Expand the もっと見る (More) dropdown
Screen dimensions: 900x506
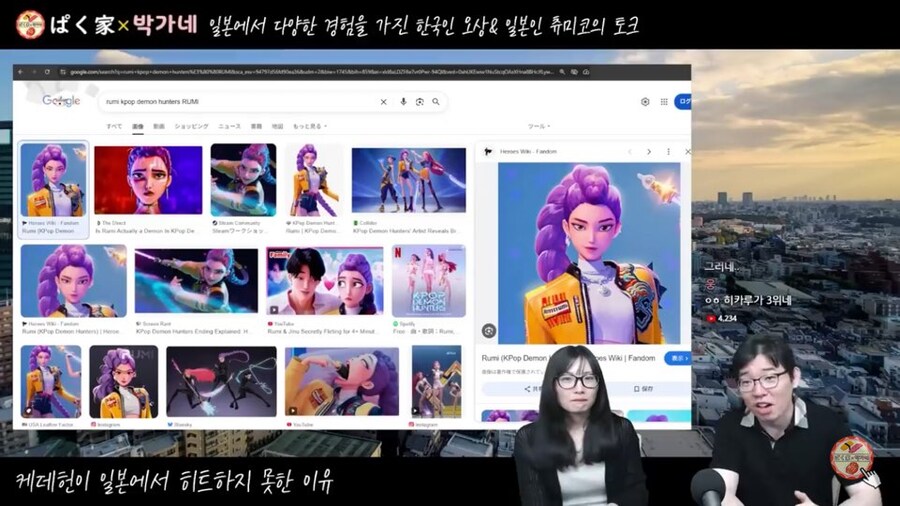(310, 126)
